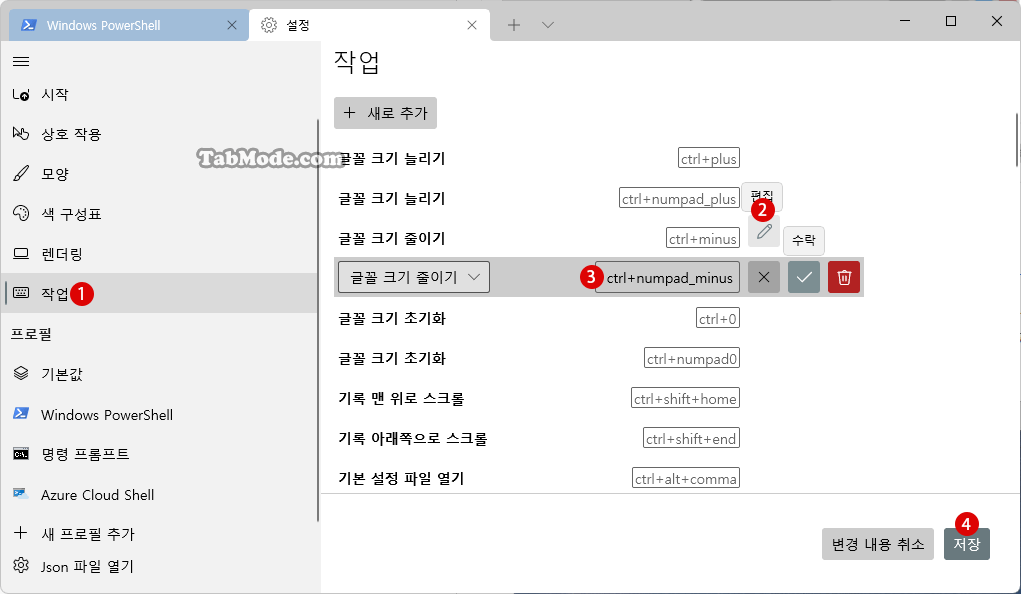Click the sidebar navigation scrollbar
The width and height of the screenshot is (1021, 594).
tap(318, 320)
